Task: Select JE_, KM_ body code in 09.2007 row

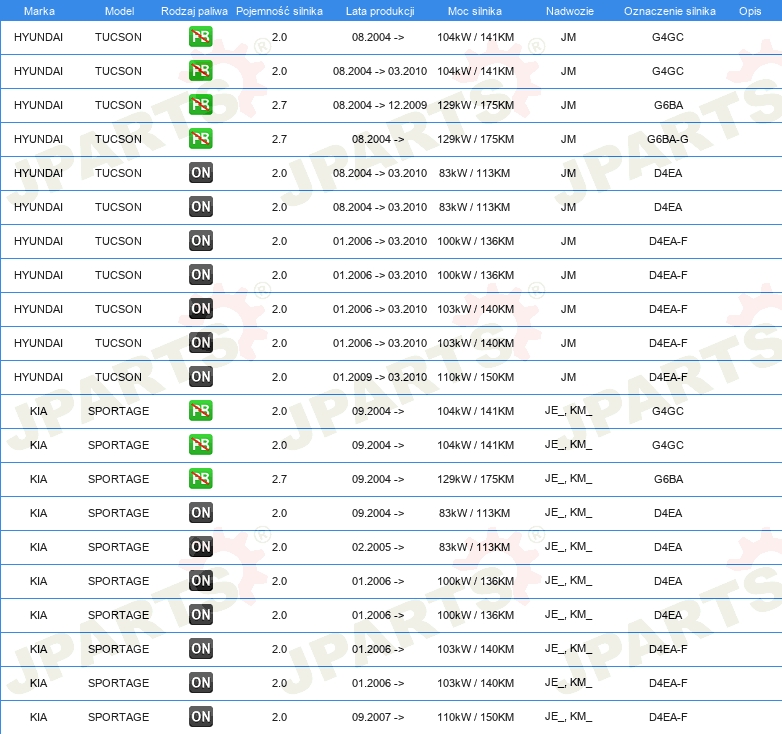Action: [568, 717]
